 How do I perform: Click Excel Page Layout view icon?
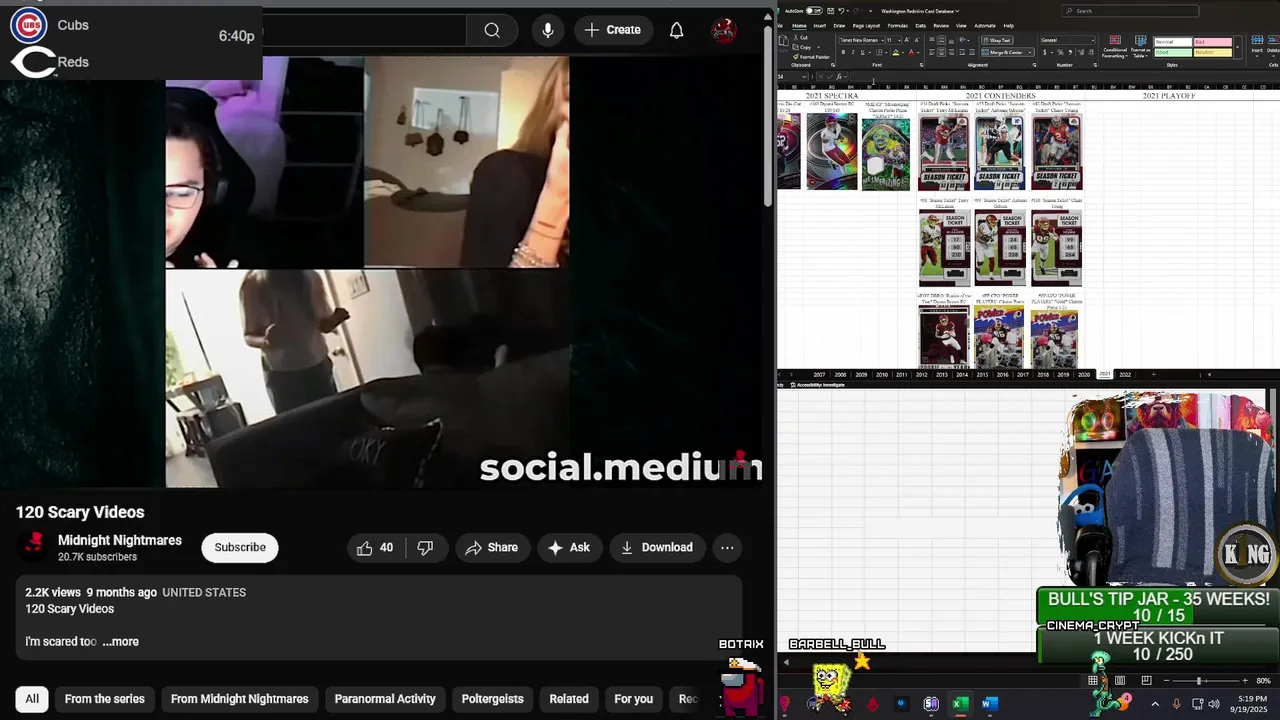1120,680
